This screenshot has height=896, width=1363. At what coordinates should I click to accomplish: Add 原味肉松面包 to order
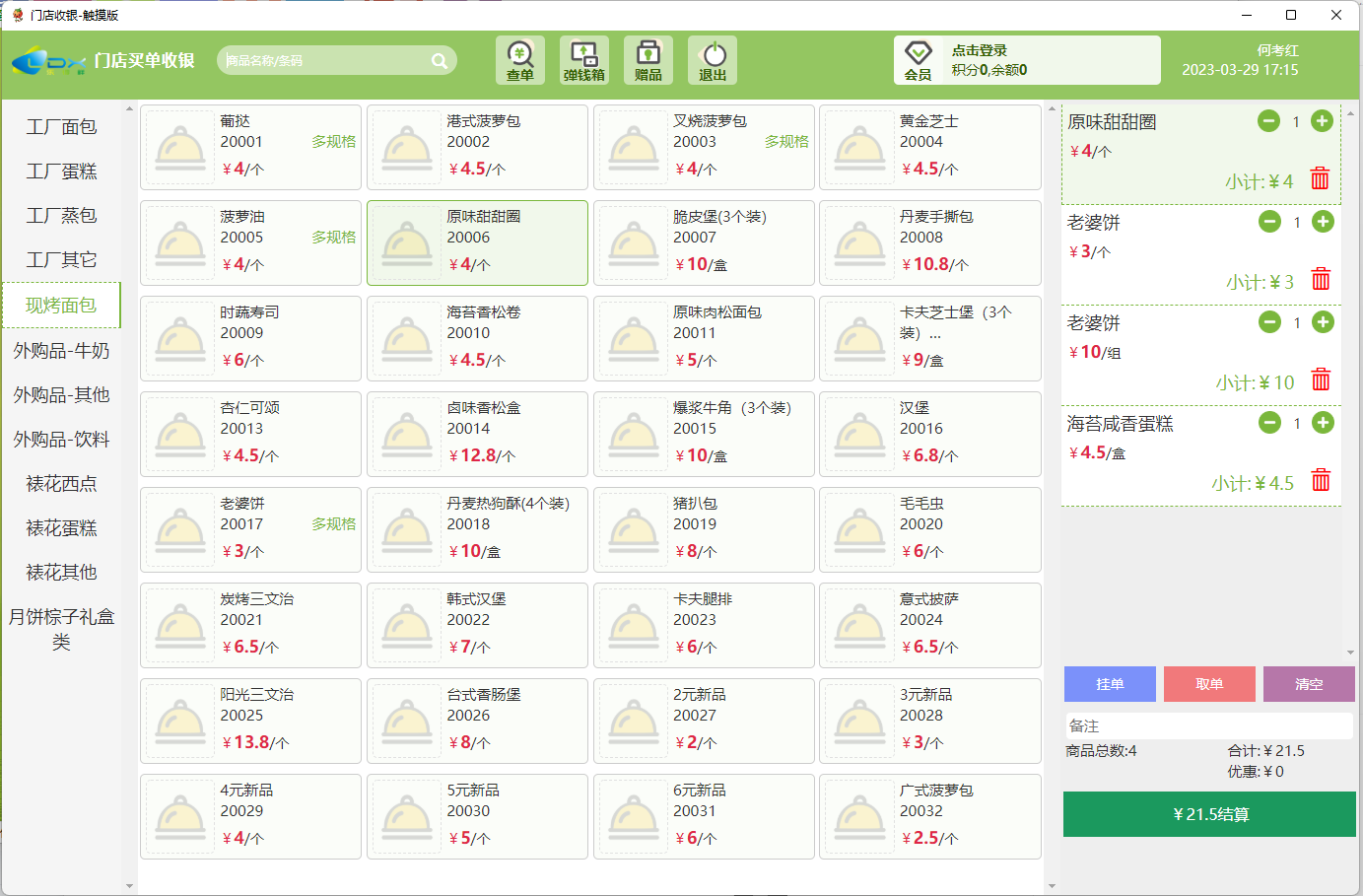[x=704, y=338]
